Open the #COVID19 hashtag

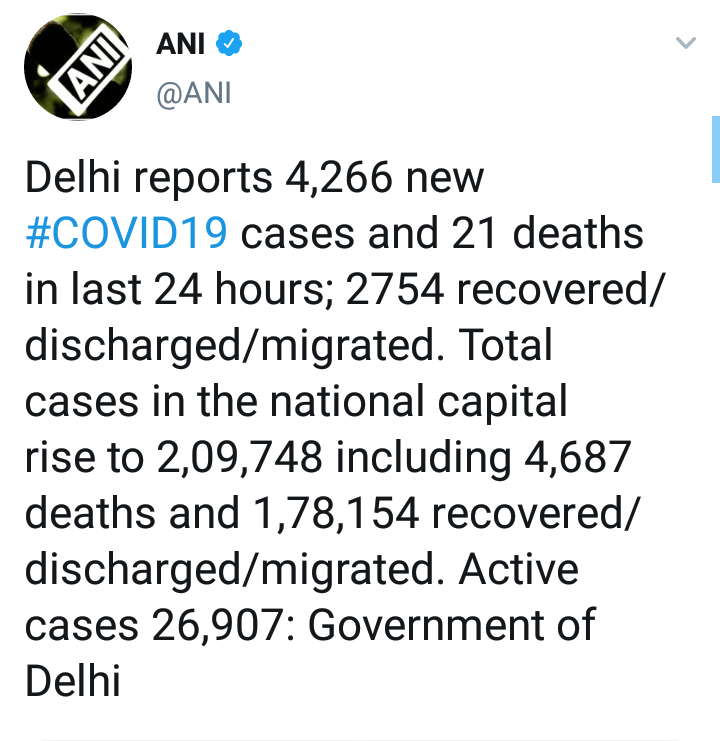127,234
